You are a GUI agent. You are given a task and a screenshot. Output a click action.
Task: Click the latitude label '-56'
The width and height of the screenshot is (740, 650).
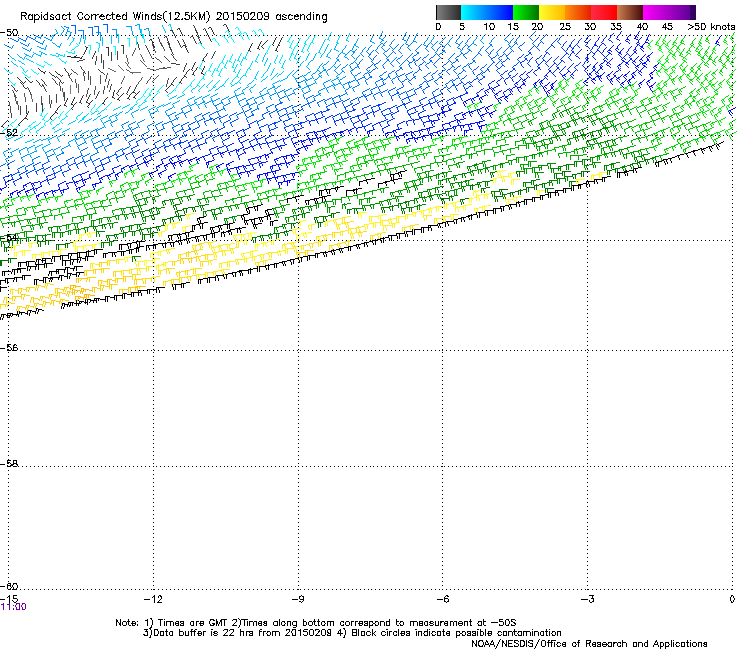click(x=9, y=348)
